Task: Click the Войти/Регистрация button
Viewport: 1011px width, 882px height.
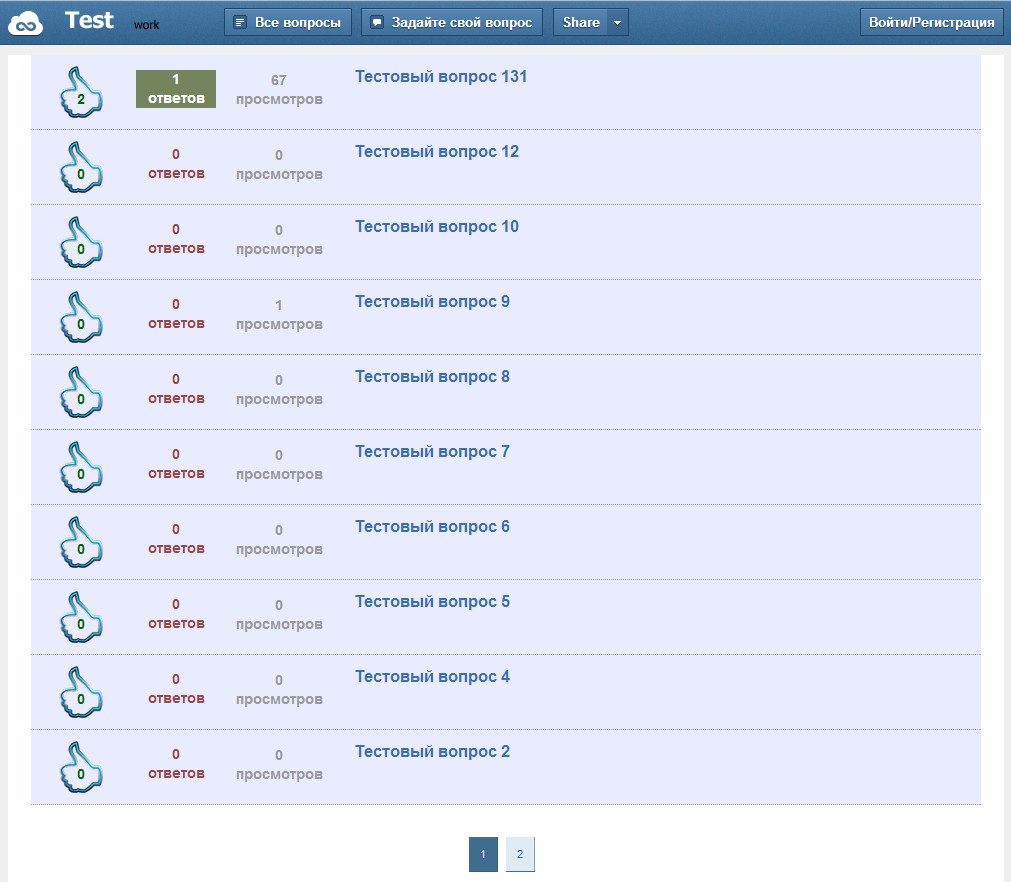Action: tap(931, 23)
